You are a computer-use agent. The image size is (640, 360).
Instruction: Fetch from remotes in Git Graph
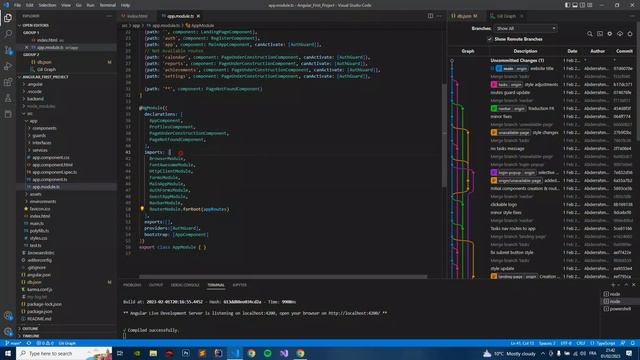[x=620, y=34]
